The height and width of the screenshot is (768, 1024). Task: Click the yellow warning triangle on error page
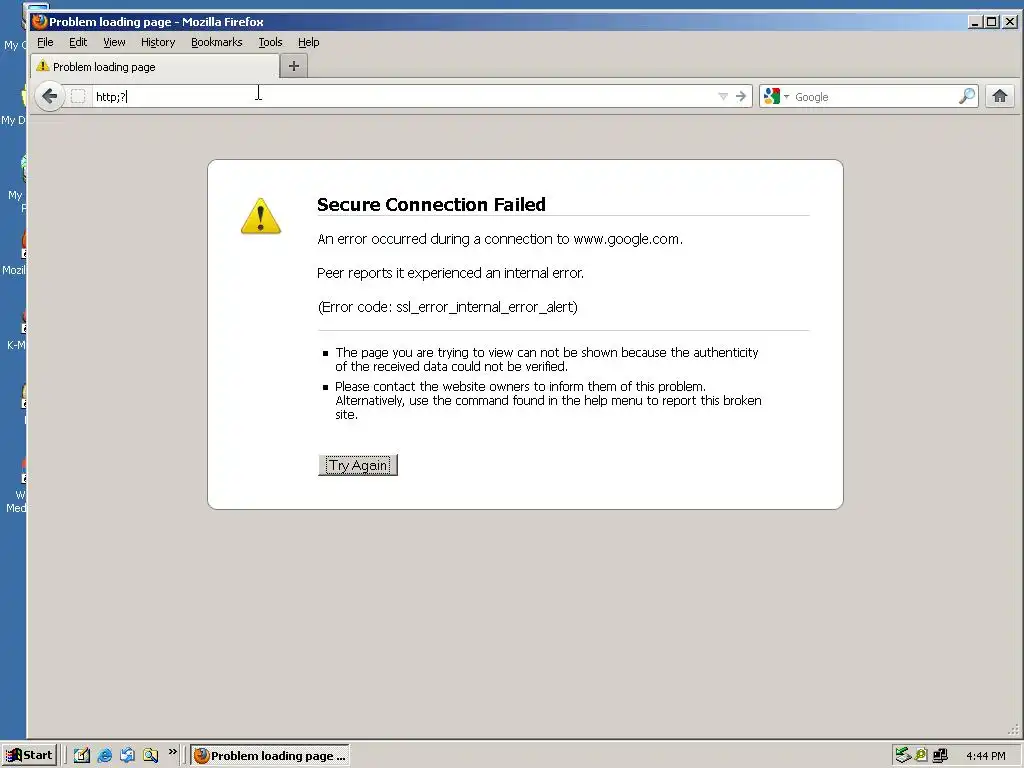261,216
